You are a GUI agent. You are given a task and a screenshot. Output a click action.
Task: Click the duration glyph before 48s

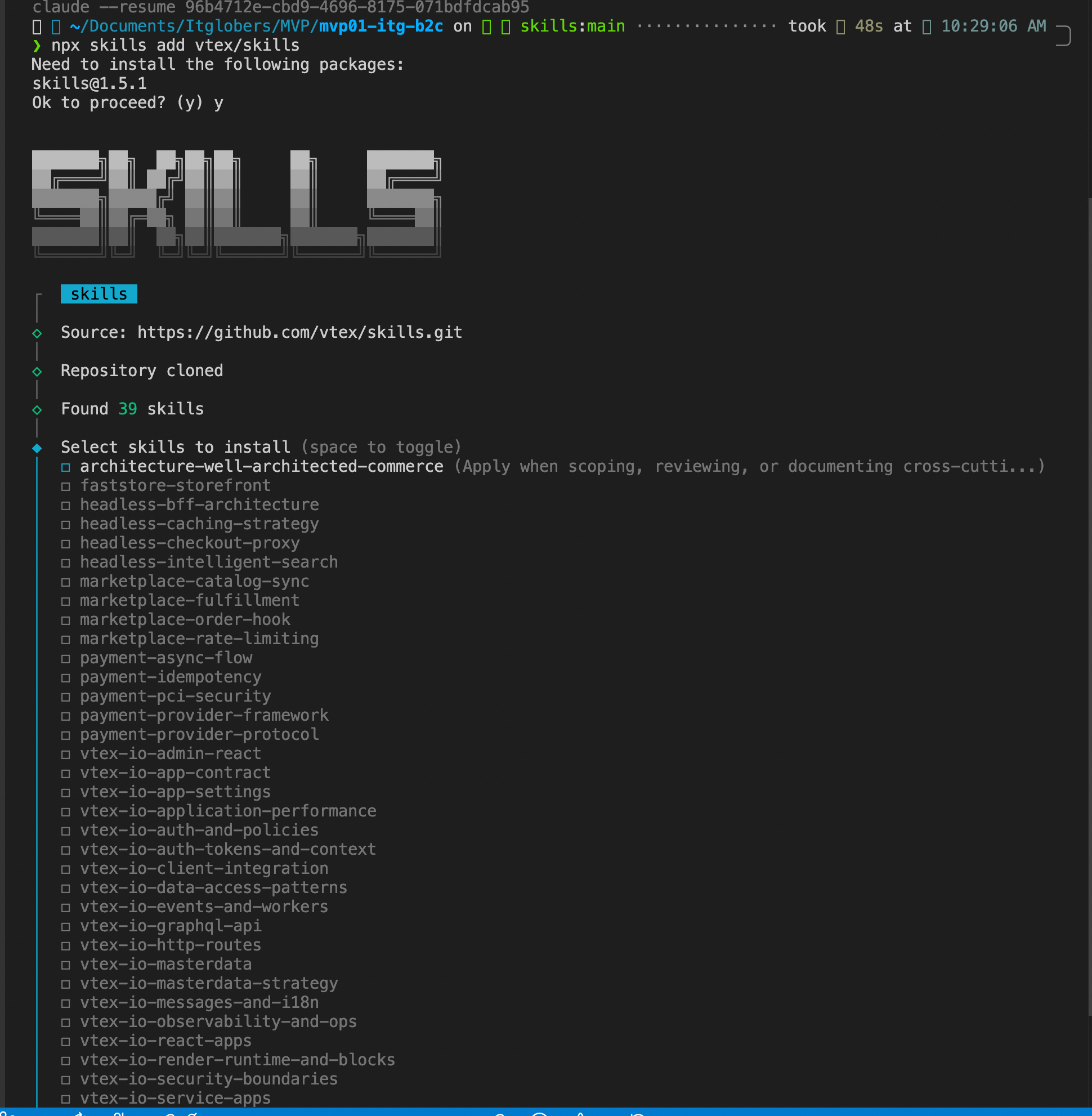pyautogui.click(x=840, y=26)
